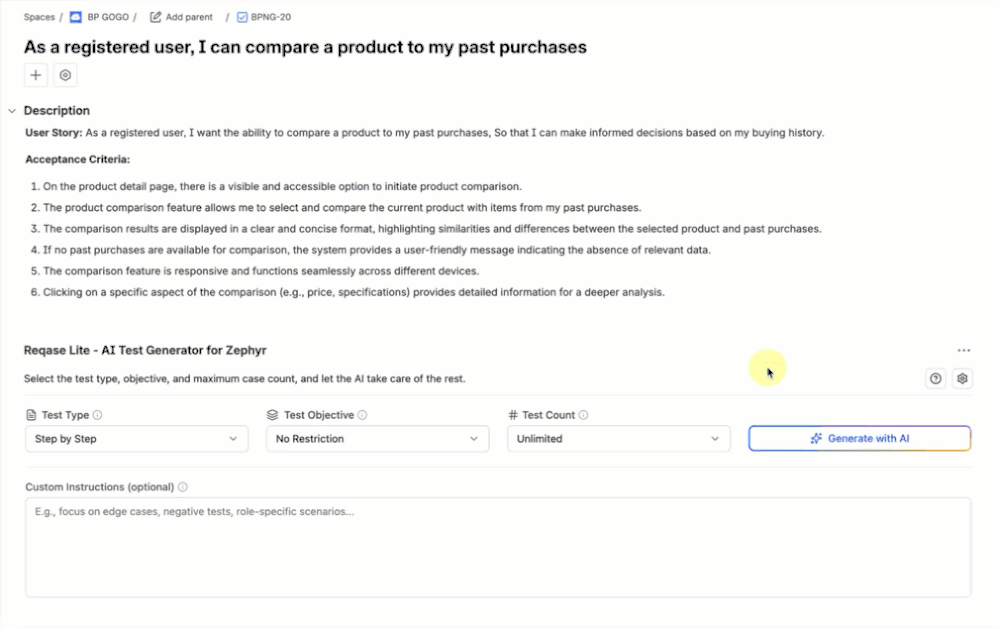Click the Generate with AI button
The width and height of the screenshot is (999, 628).
[x=859, y=439]
